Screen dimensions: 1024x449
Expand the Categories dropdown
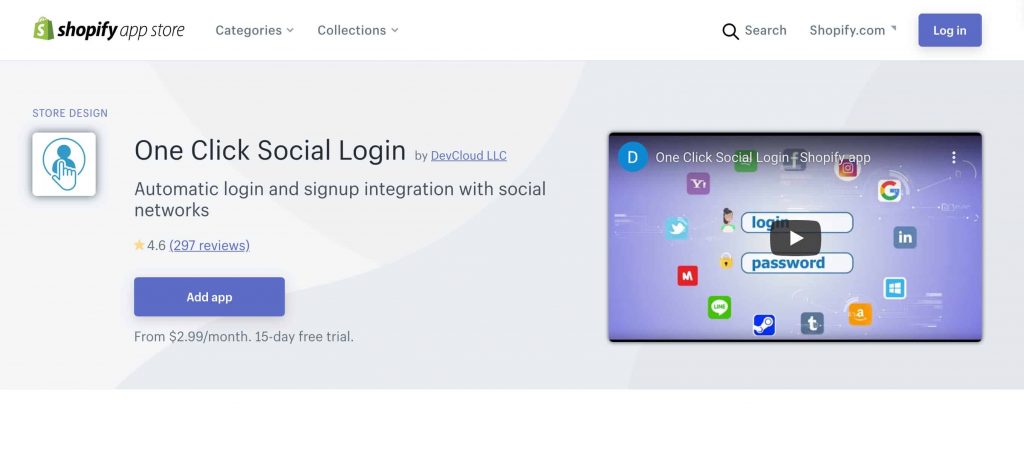pyautogui.click(x=255, y=30)
